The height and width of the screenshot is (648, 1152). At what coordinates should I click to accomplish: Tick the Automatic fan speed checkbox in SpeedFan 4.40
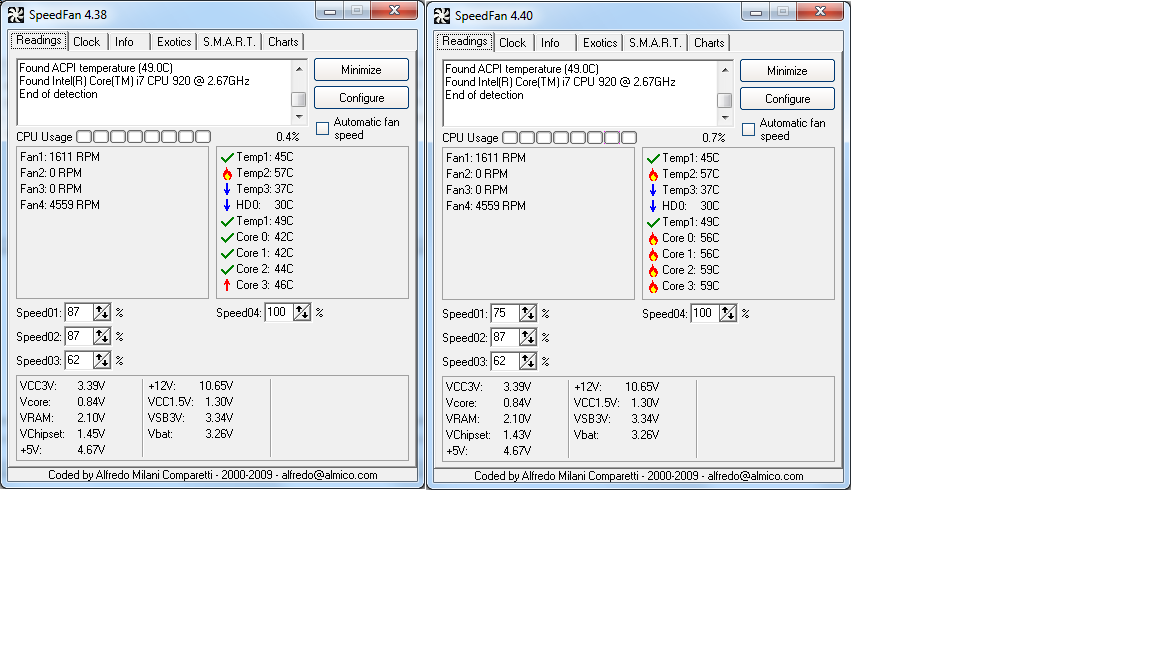tap(749, 129)
